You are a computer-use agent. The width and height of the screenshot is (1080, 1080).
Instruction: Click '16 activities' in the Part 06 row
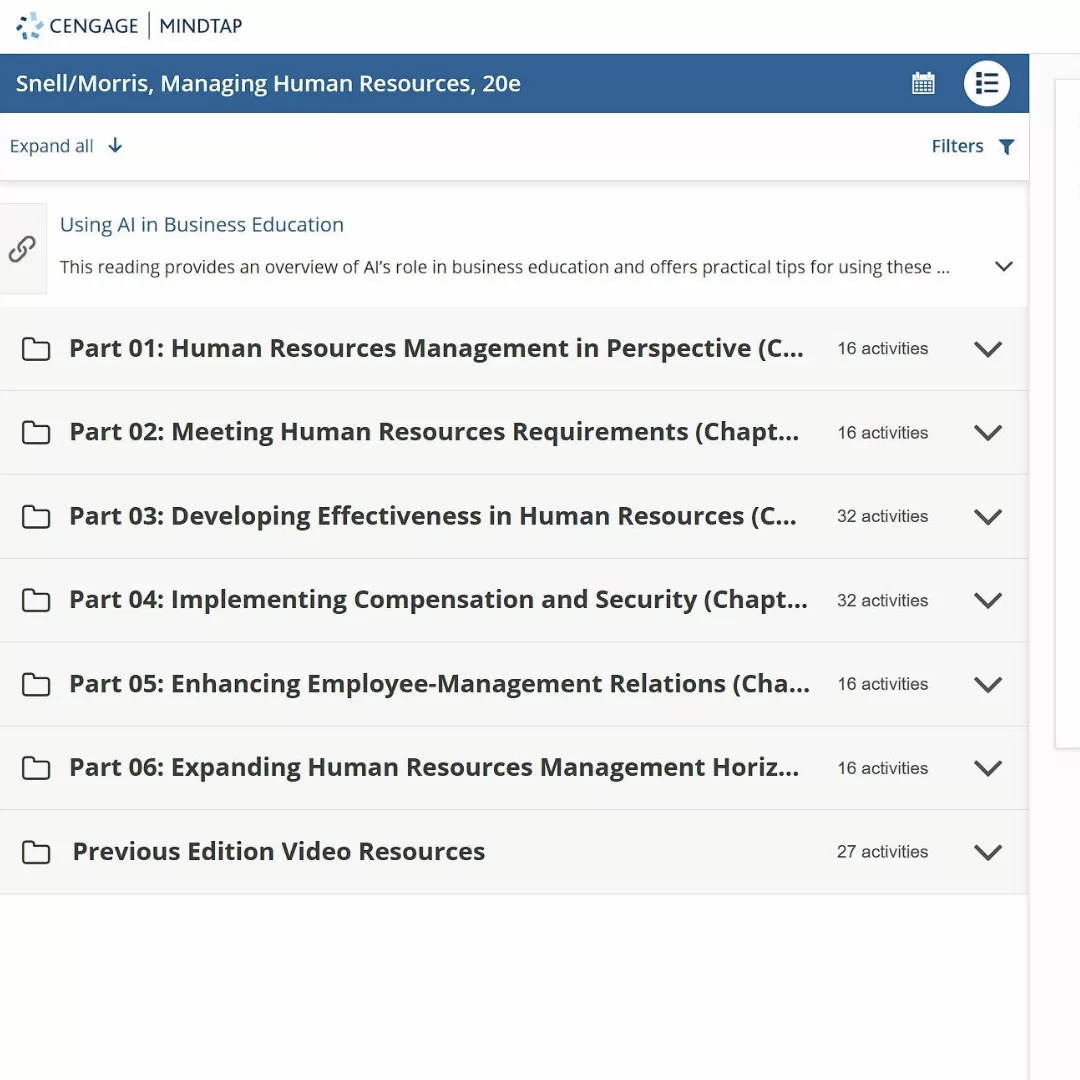882,768
